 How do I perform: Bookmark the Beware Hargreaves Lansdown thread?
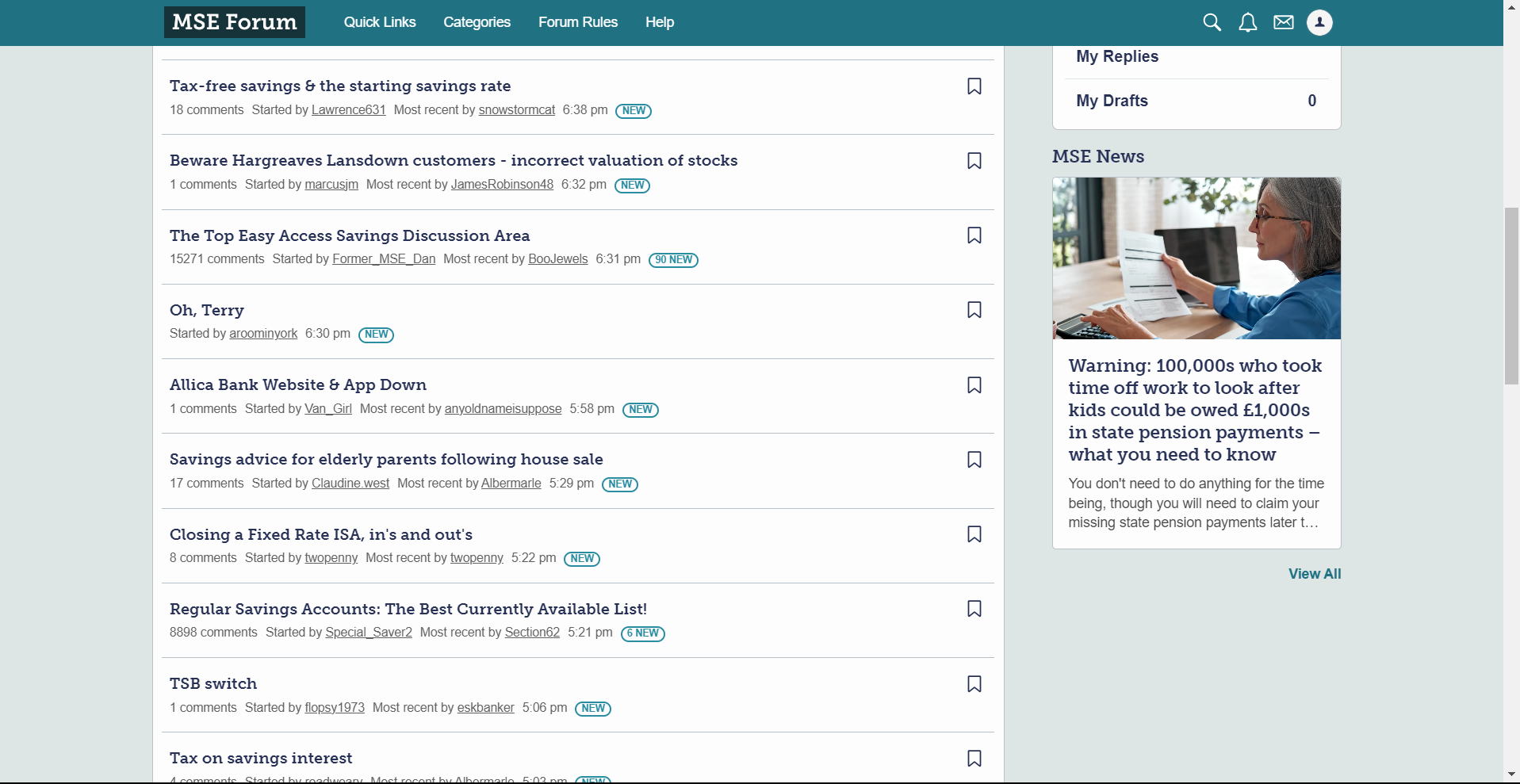(x=974, y=161)
